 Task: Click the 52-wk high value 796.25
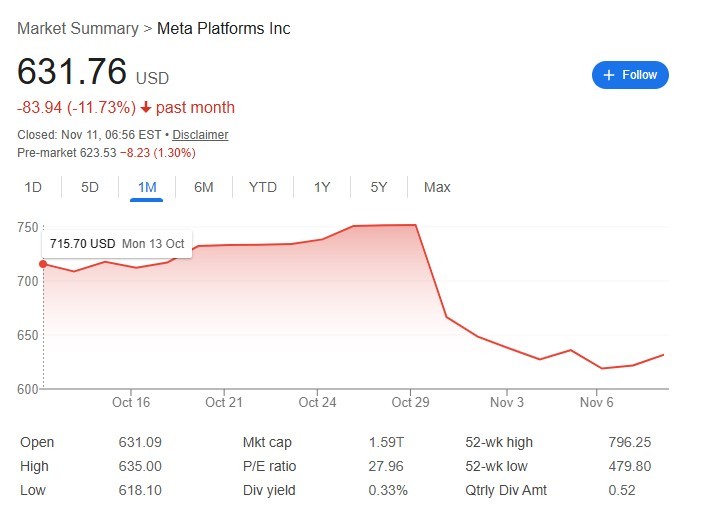pos(629,442)
